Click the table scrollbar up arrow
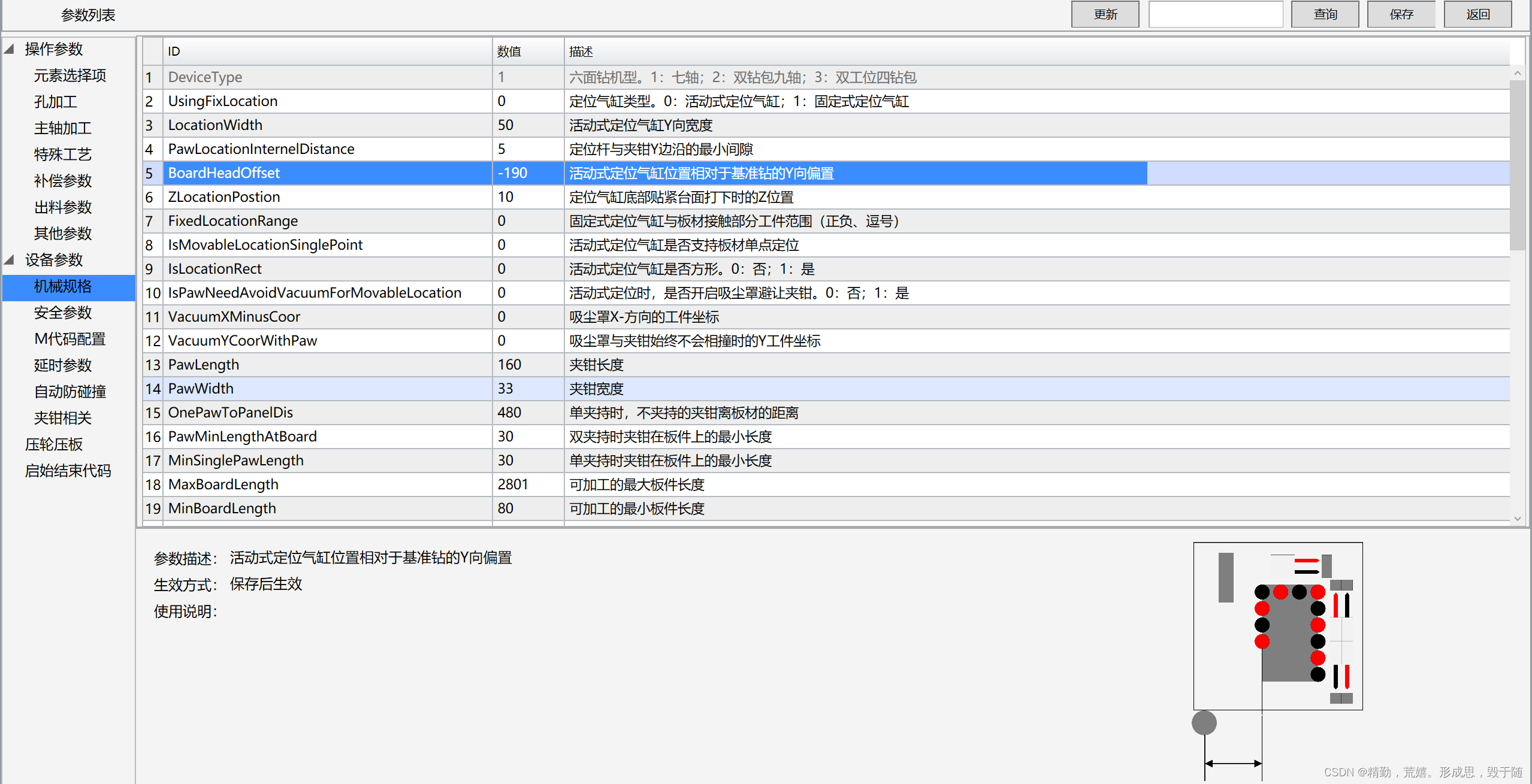This screenshot has width=1532, height=784. (x=1518, y=73)
